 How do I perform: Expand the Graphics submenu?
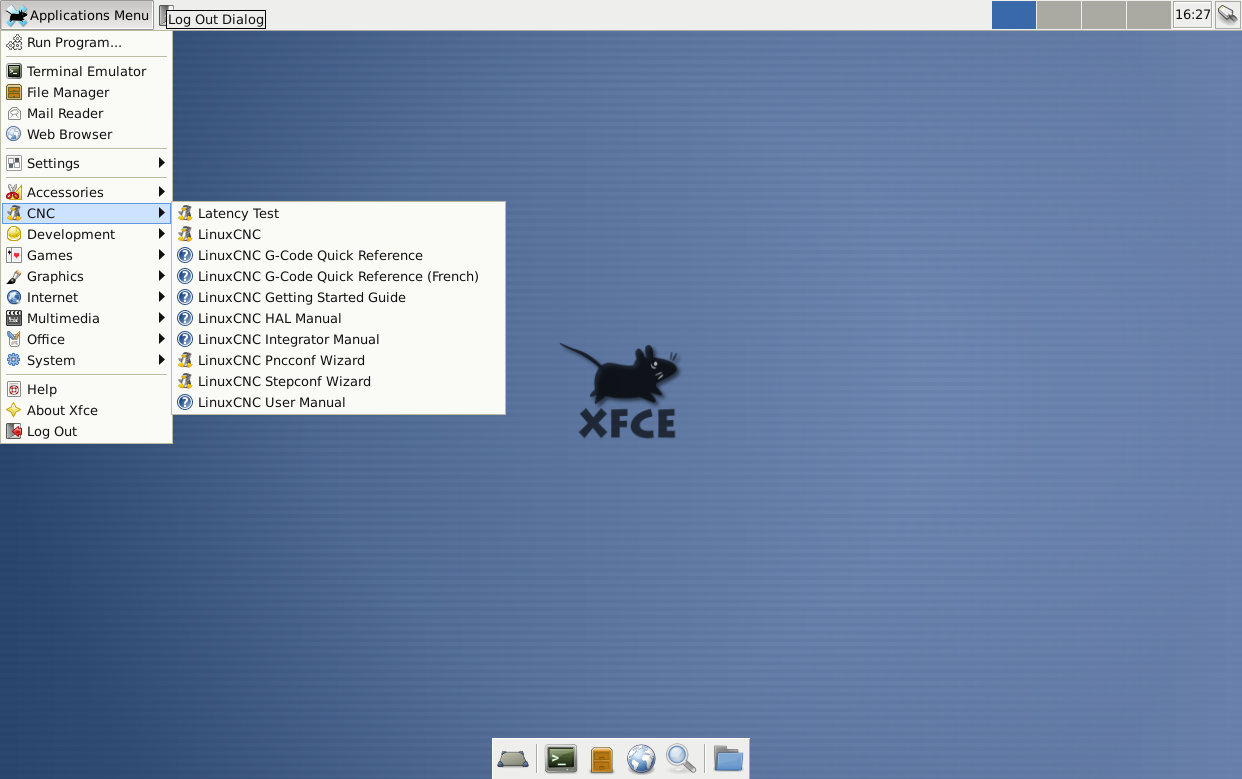(87, 276)
